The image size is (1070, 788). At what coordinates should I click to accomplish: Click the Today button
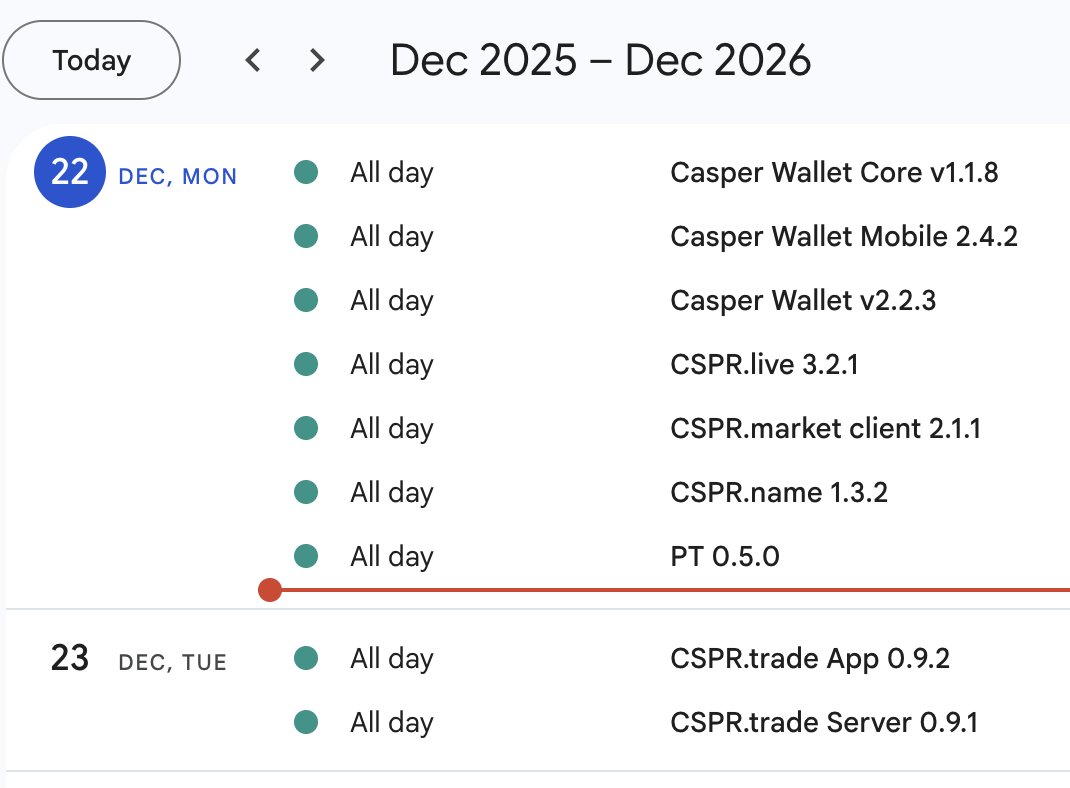(91, 60)
